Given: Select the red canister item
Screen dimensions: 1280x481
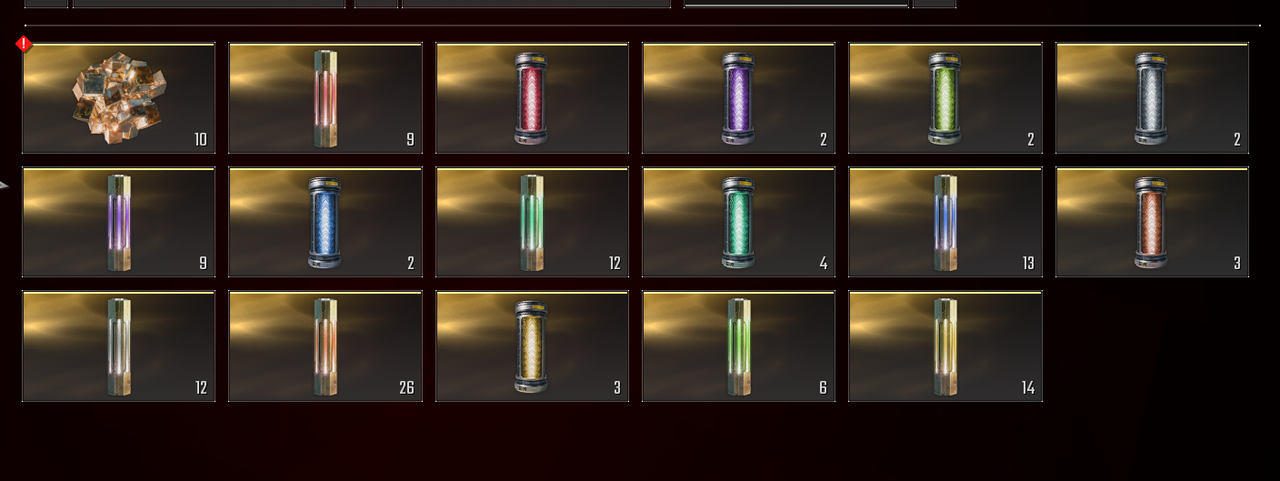Looking at the screenshot, I should [532, 98].
